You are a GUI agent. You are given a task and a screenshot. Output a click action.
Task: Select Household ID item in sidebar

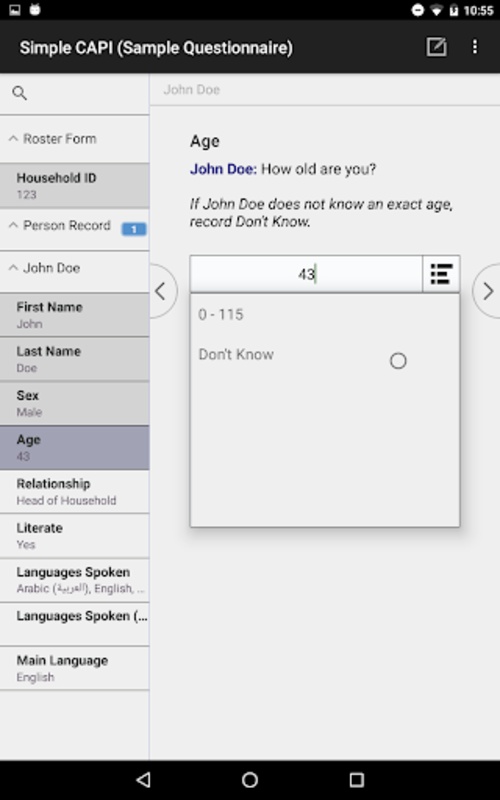point(74,185)
